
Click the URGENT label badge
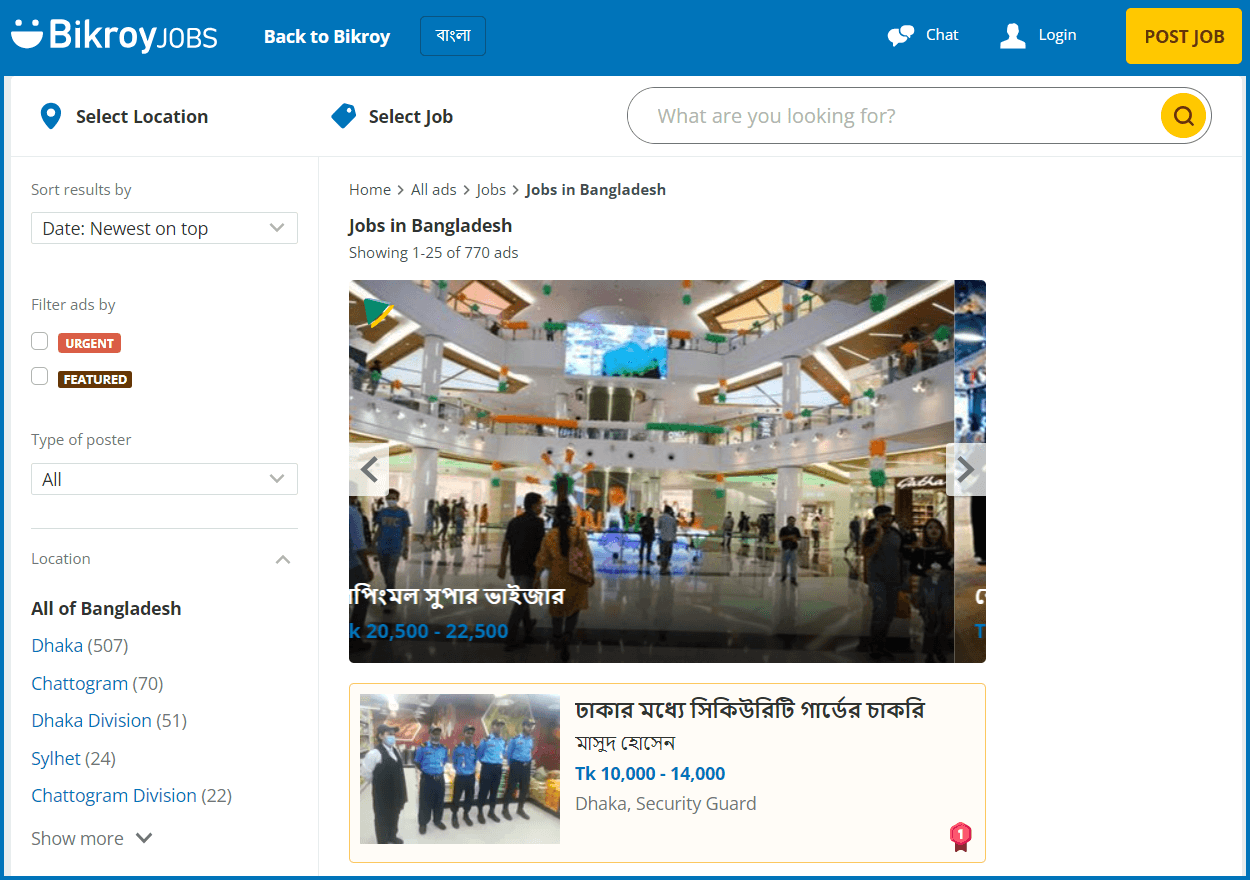point(89,343)
